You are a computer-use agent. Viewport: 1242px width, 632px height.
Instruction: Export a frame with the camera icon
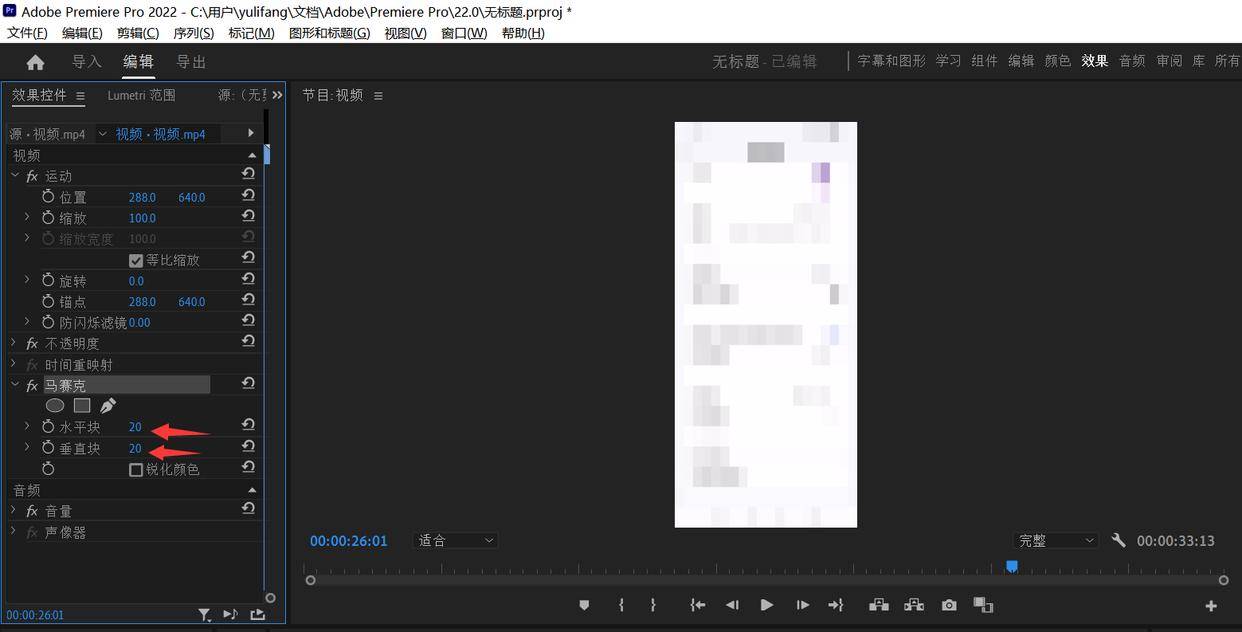(949, 605)
